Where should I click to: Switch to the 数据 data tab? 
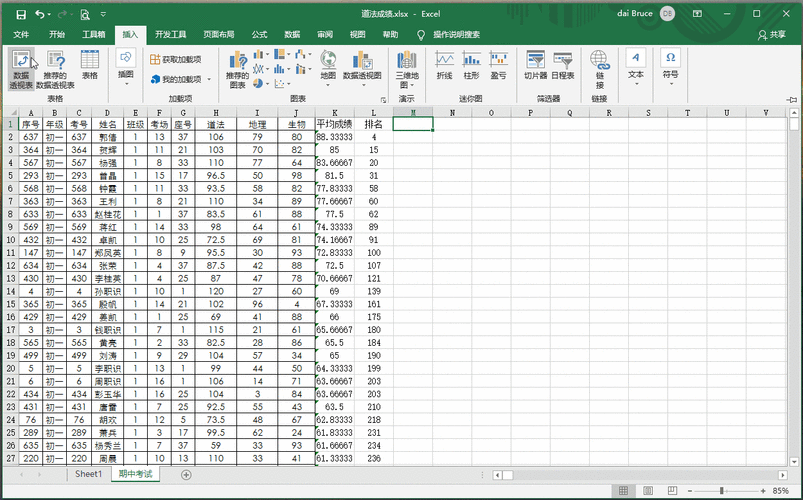click(x=292, y=34)
